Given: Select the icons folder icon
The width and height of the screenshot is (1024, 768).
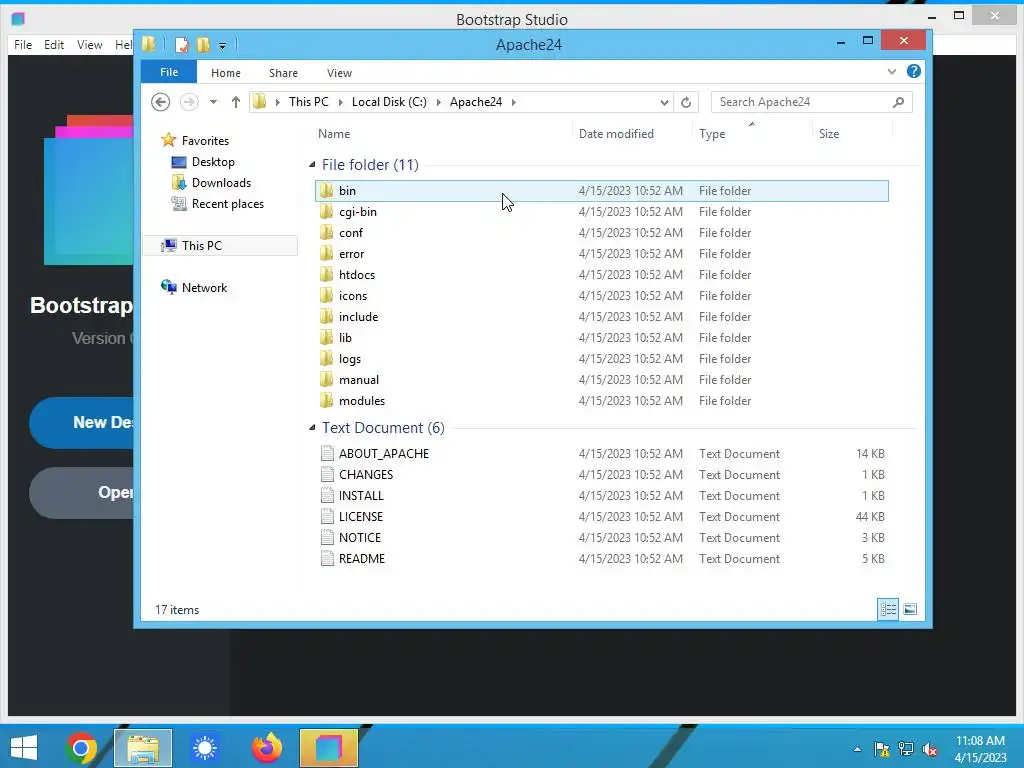Looking at the screenshot, I should click(x=327, y=295).
